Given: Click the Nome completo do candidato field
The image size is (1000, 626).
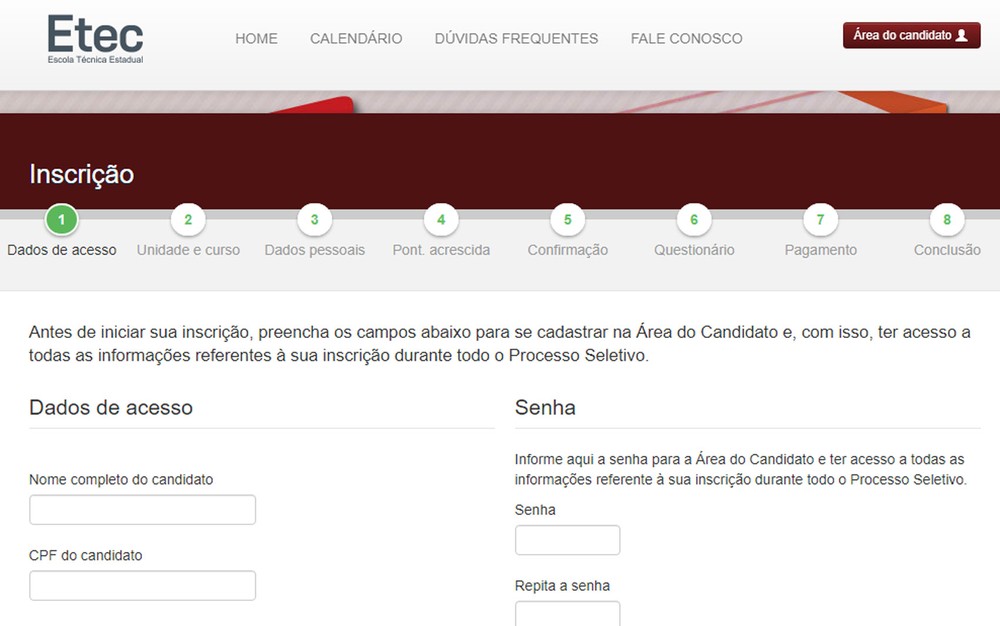Looking at the screenshot, I should pyautogui.click(x=142, y=510).
